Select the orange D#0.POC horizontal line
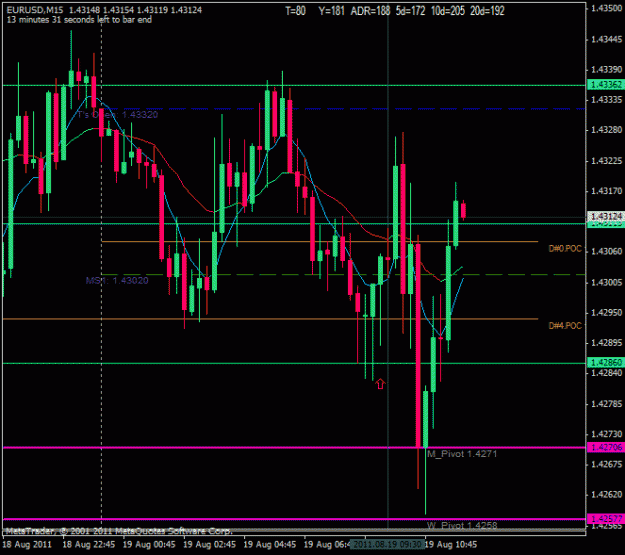Image resolution: width=625 pixels, height=555 pixels. click(320, 242)
